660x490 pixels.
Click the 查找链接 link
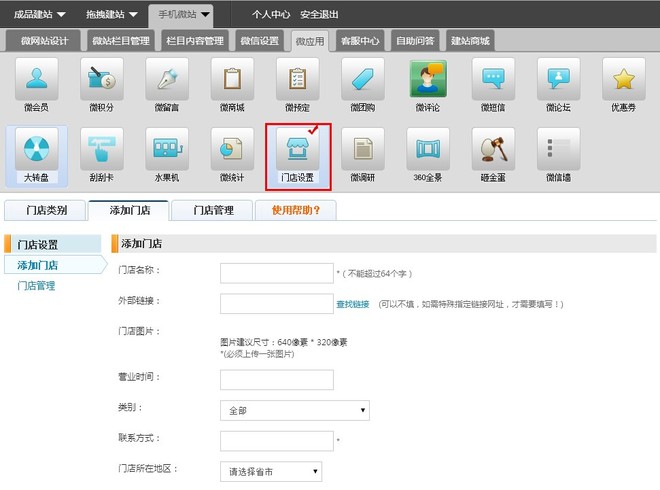353,304
